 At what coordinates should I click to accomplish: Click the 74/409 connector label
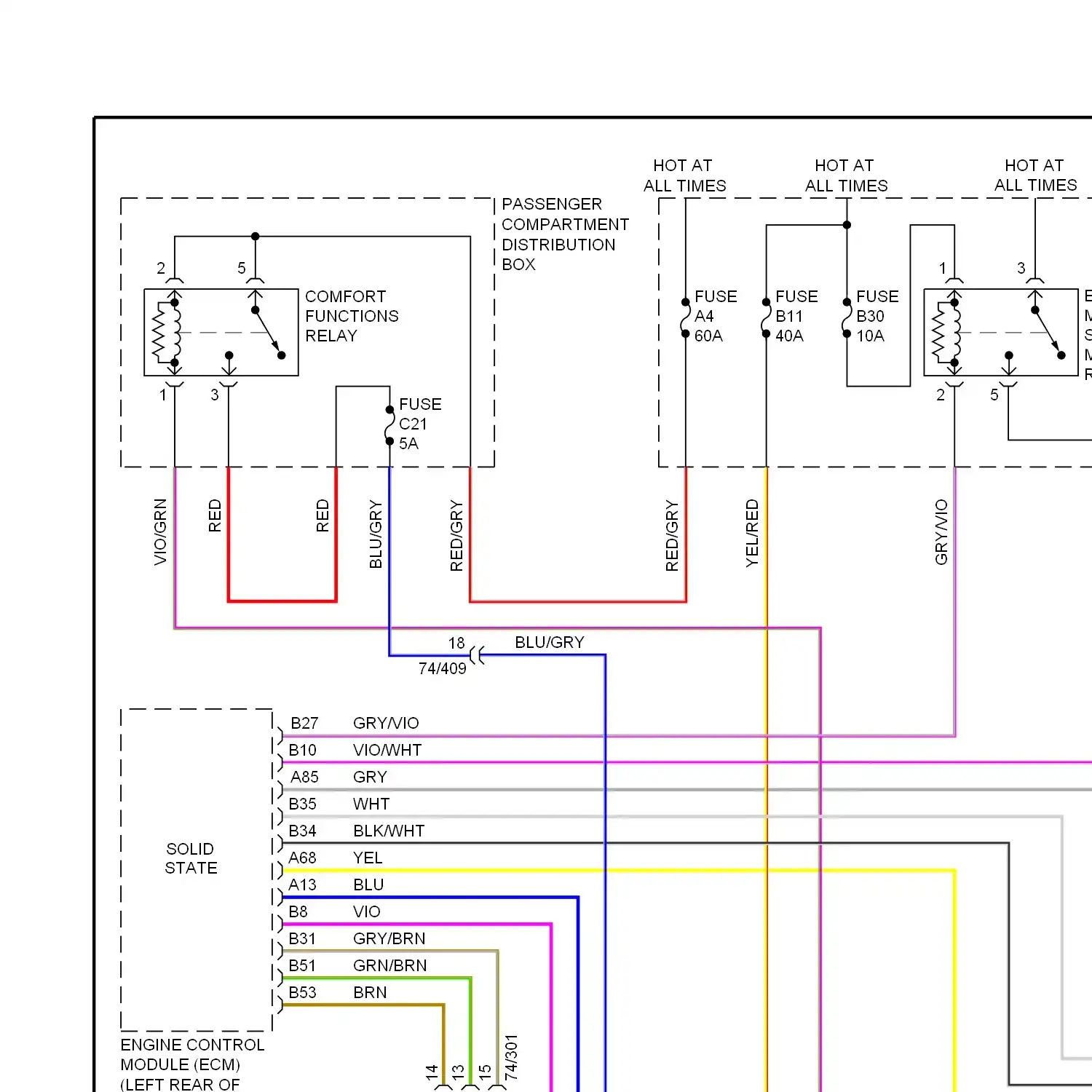point(443,668)
